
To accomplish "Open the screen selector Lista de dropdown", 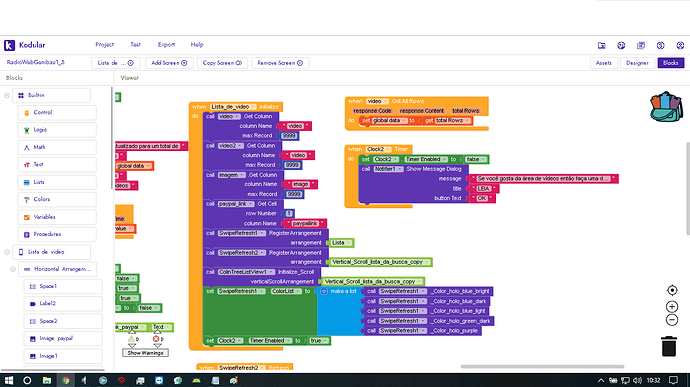I will pyautogui.click(x=116, y=63).
